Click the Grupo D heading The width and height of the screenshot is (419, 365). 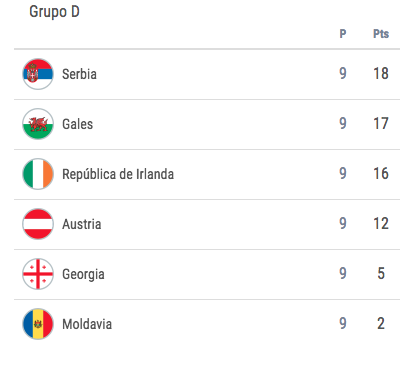pyautogui.click(x=54, y=12)
